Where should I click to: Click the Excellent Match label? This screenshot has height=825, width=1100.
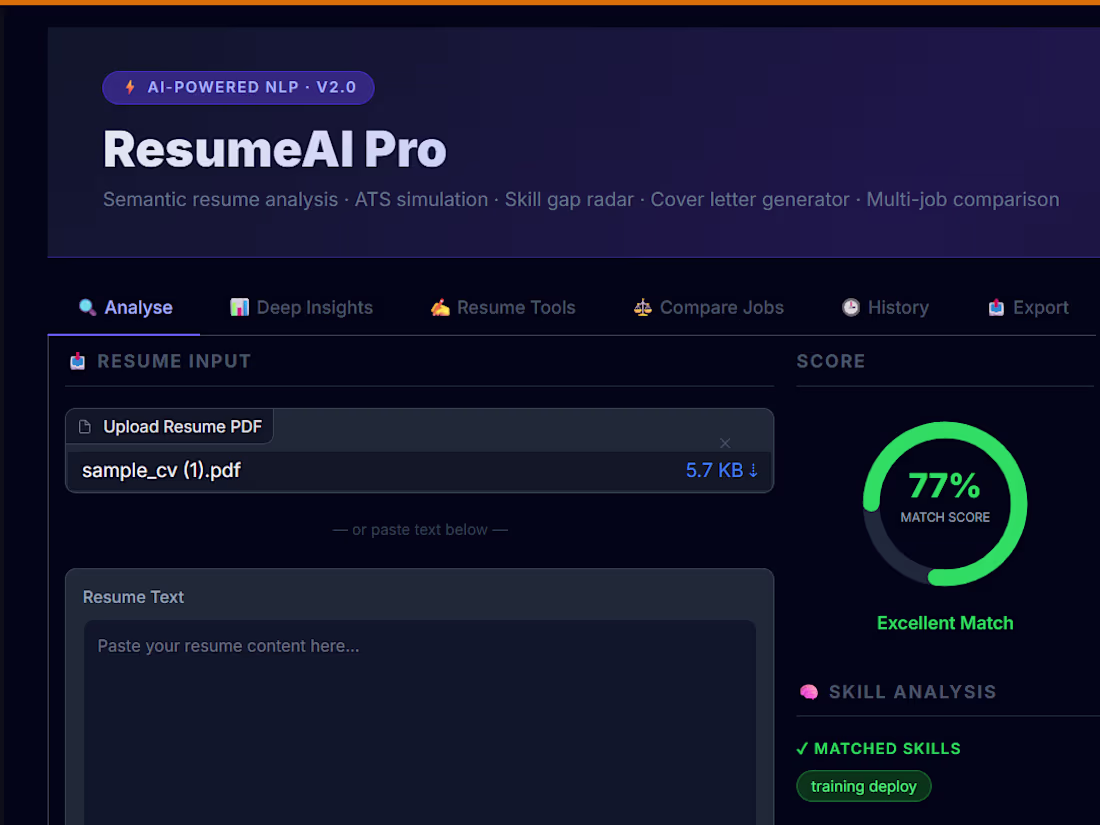(945, 623)
